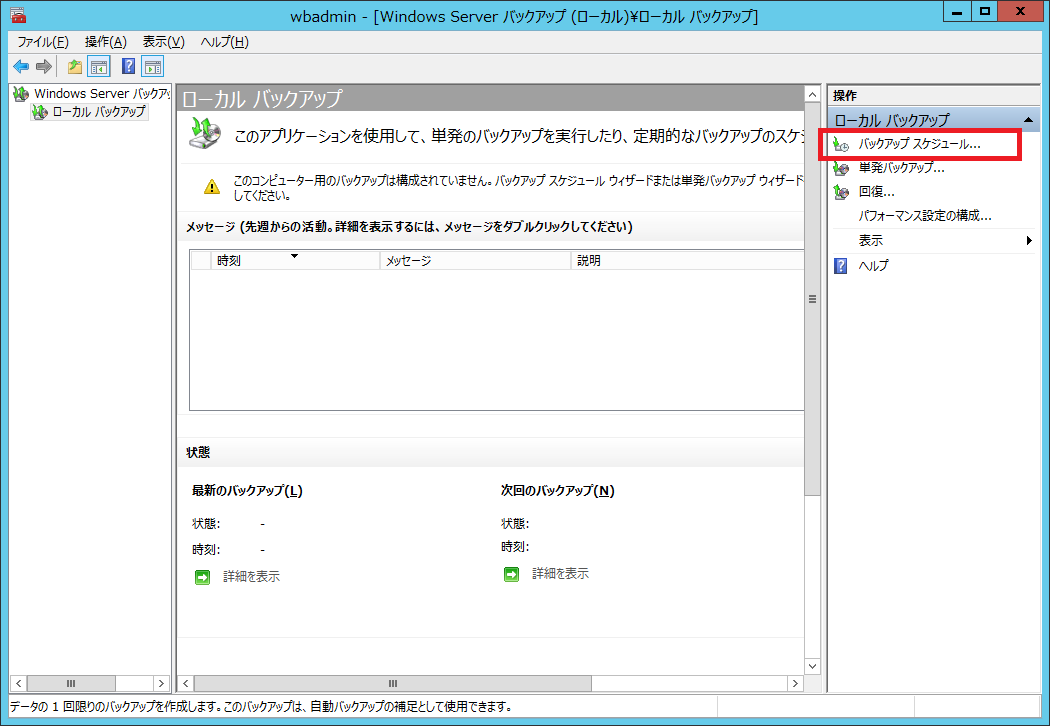
Task: Select ローカル バックアップ in the tree
Action: coord(99,112)
